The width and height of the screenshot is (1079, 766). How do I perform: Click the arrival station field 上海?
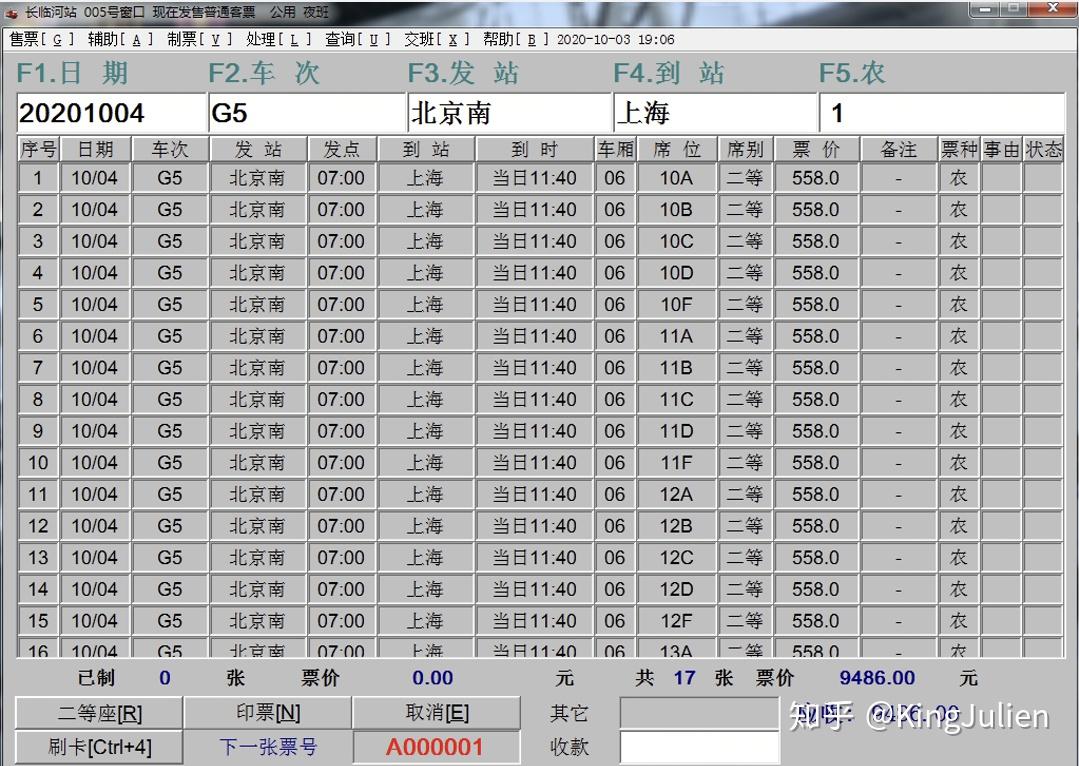[715, 113]
